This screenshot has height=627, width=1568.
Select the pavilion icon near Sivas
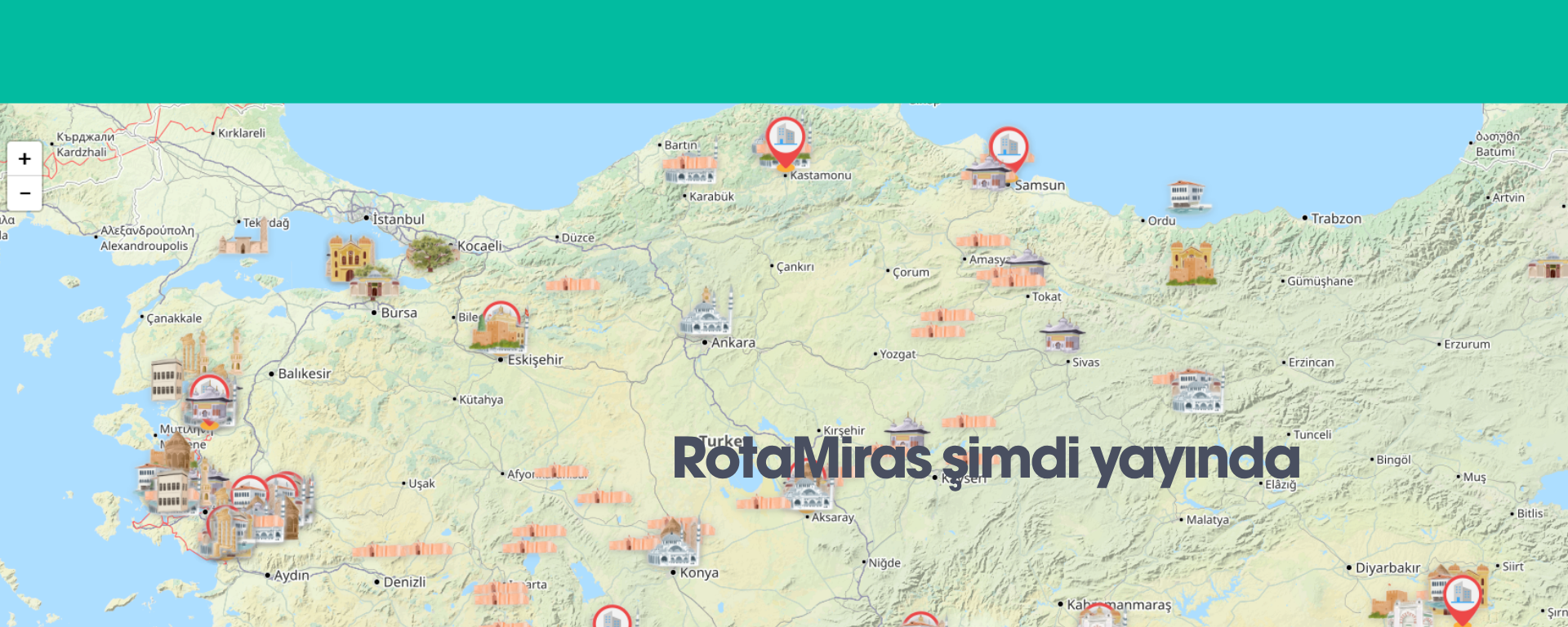click(1062, 335)
